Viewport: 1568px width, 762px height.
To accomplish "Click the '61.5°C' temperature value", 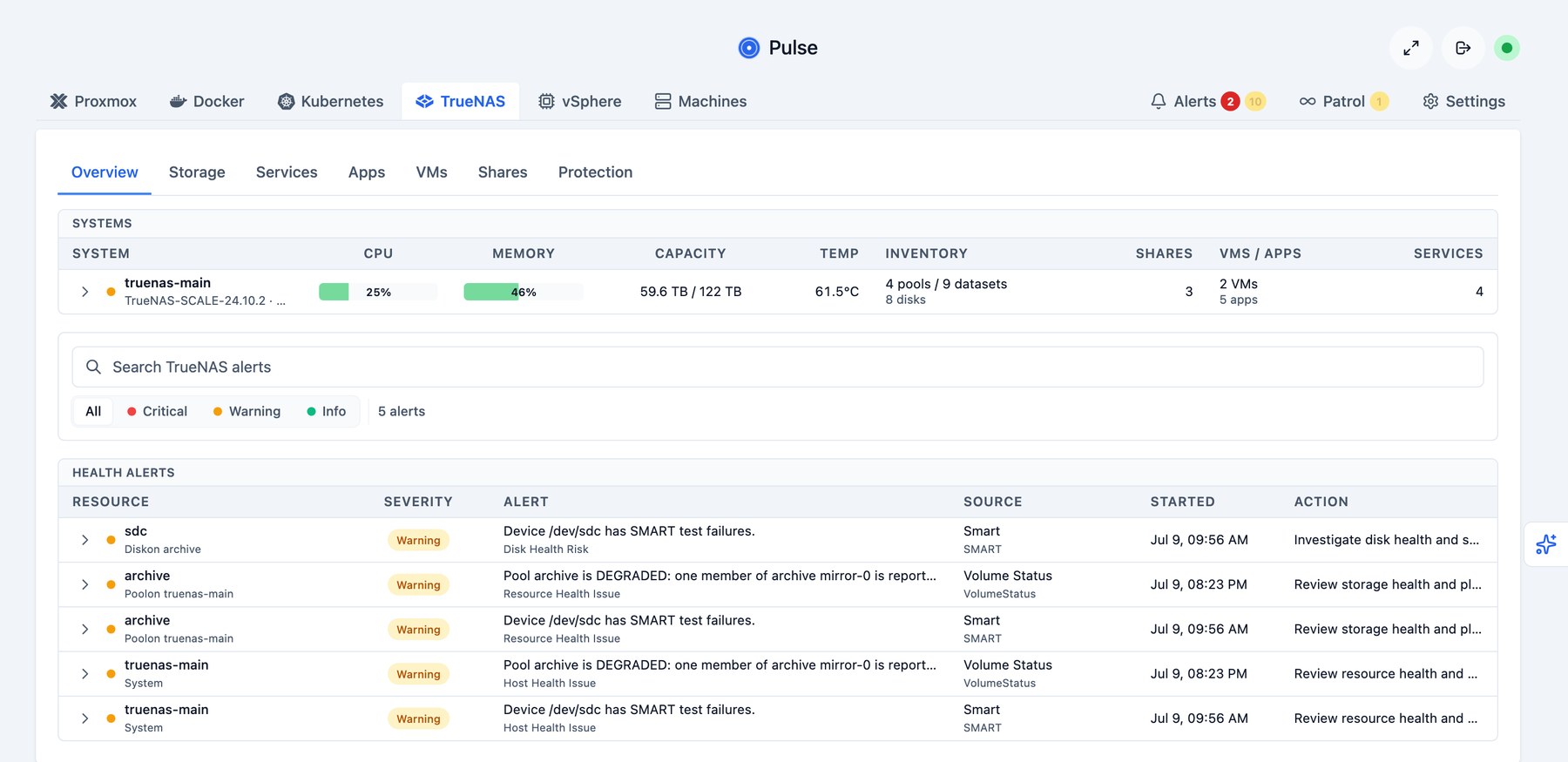I will coord(837,292).
